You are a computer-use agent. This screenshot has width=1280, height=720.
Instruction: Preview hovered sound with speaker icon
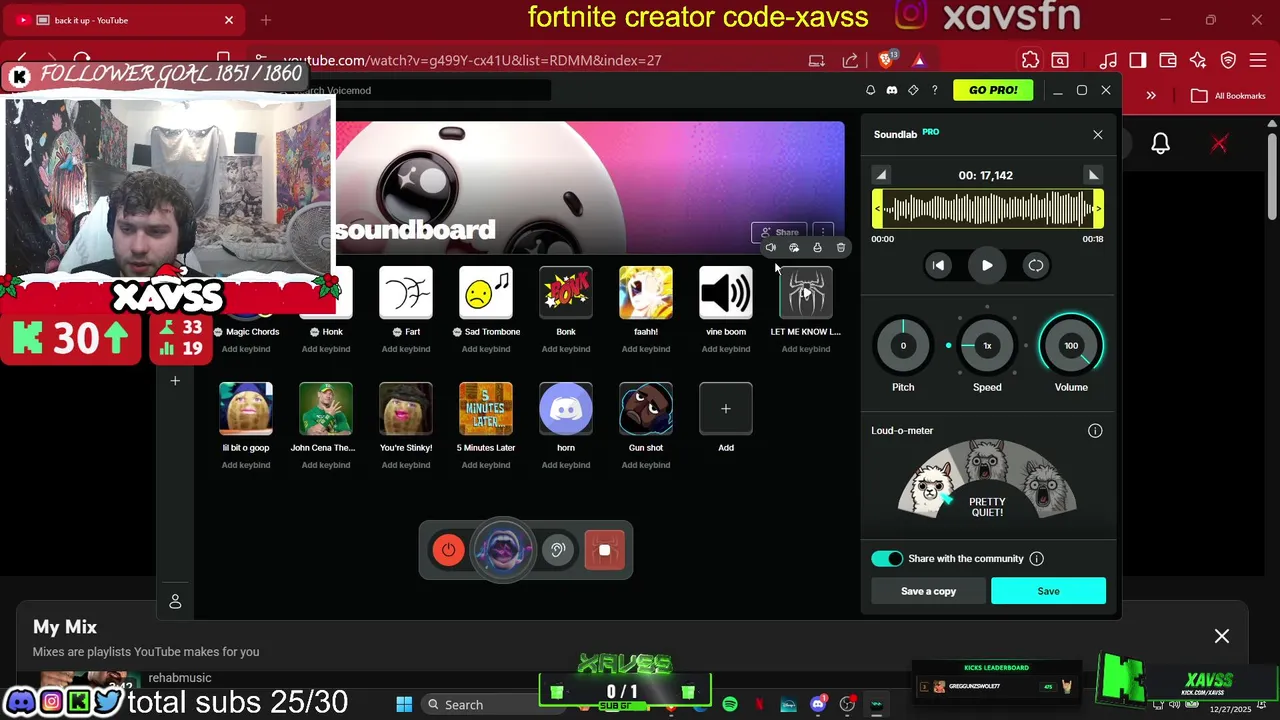click(x=770, y=248)
